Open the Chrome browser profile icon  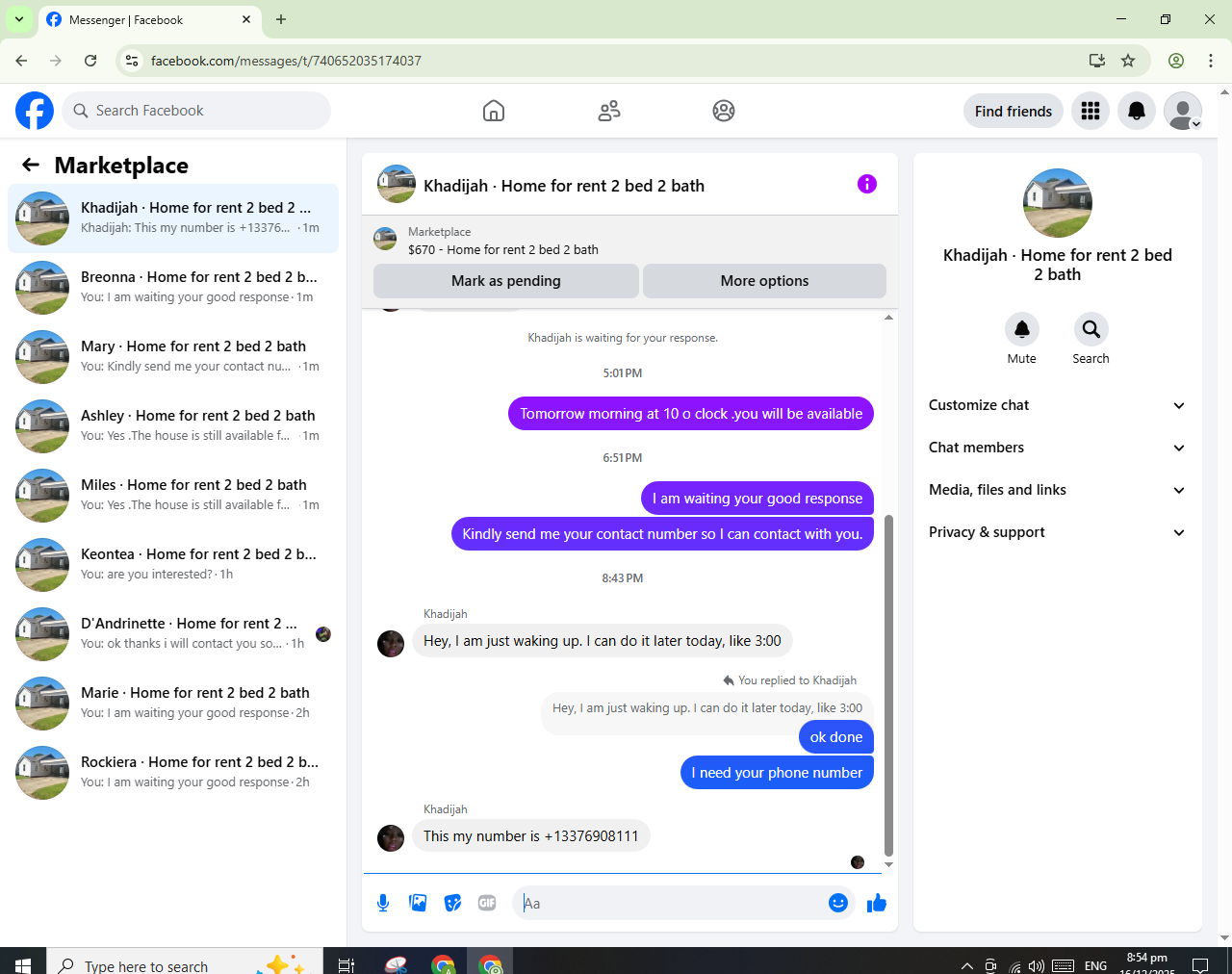coord(1176,61)
